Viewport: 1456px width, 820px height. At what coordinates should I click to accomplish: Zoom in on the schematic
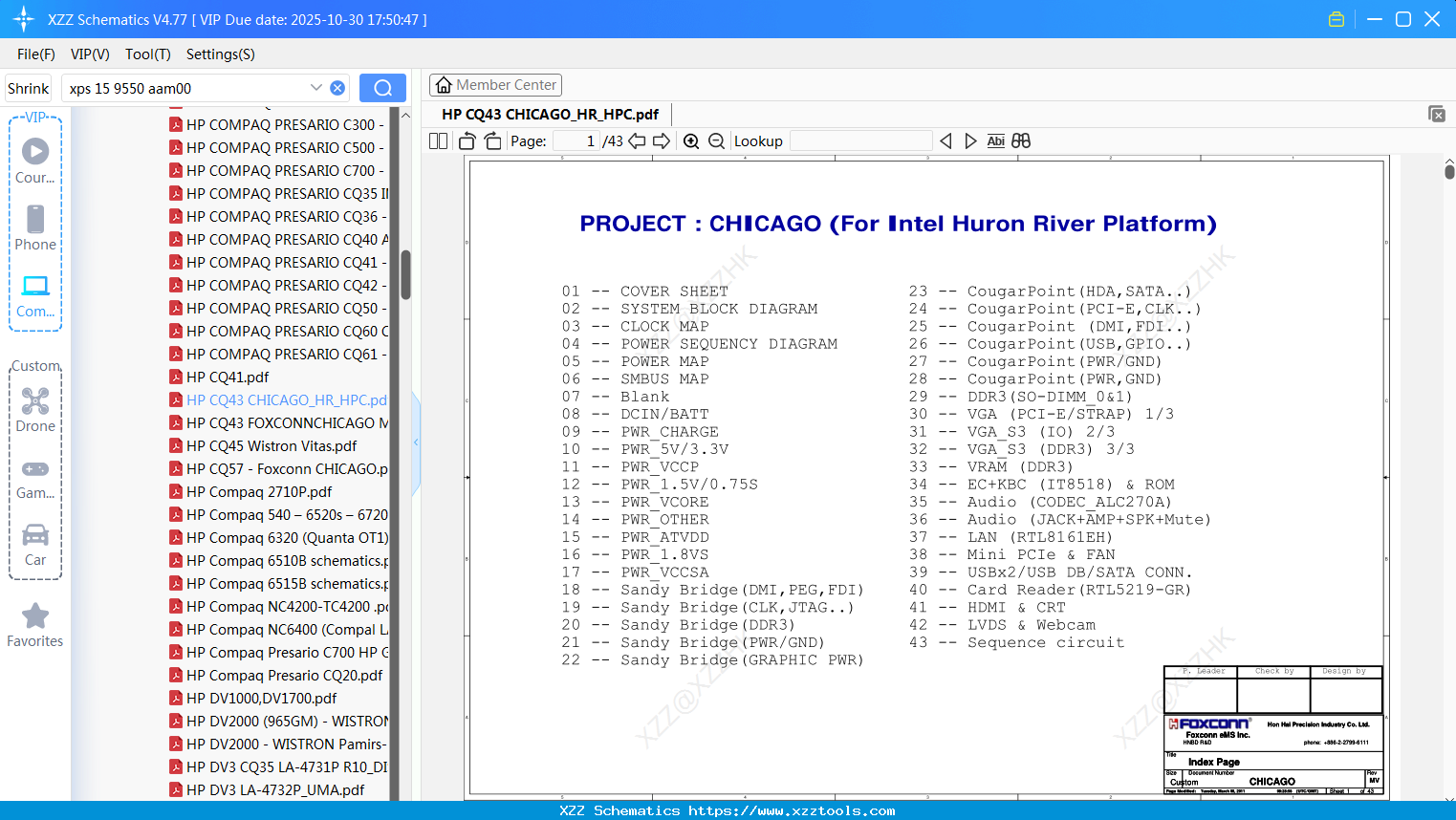point(691,140)
